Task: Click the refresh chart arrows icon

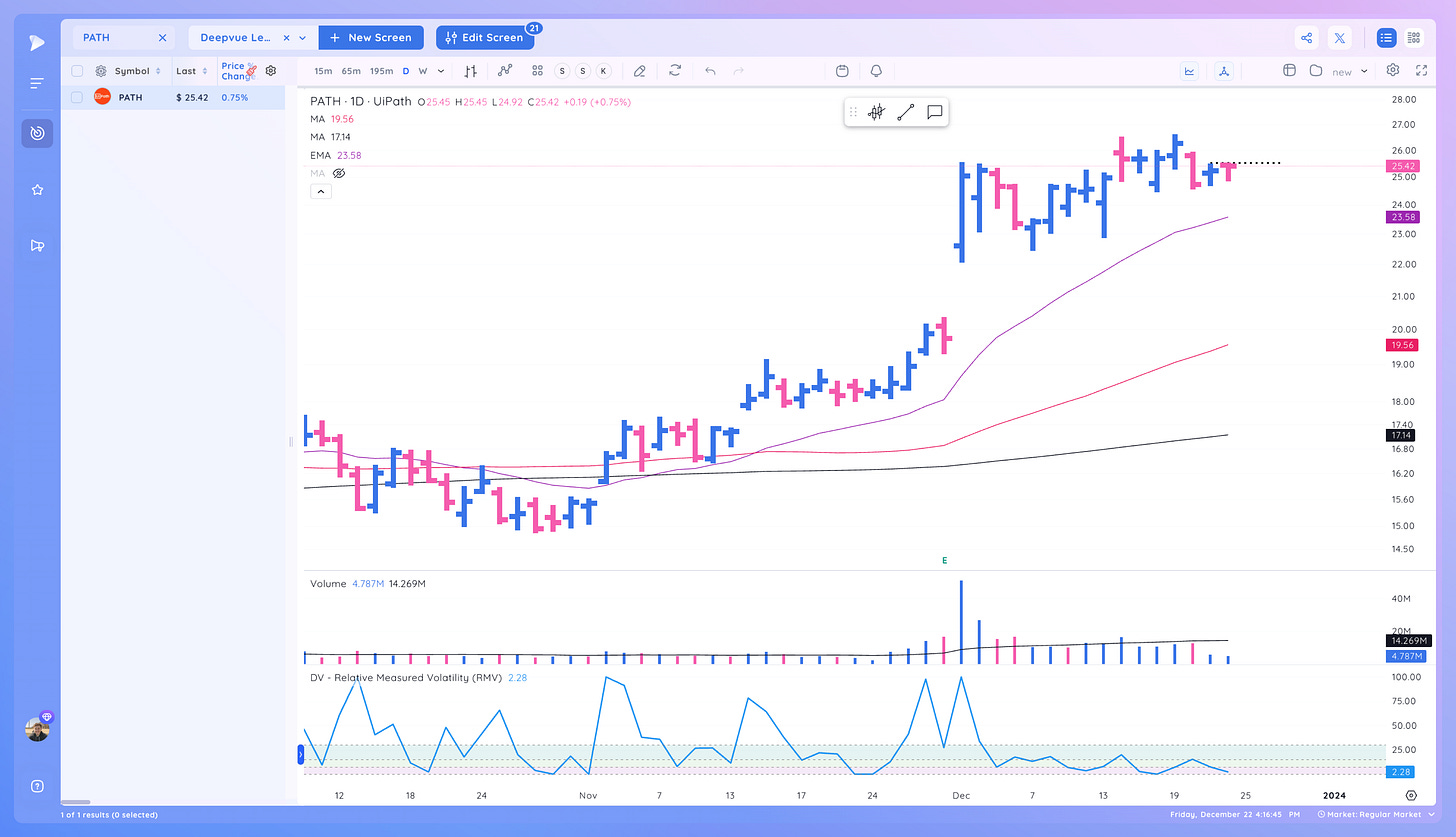Action: click(x=675, y=71)
